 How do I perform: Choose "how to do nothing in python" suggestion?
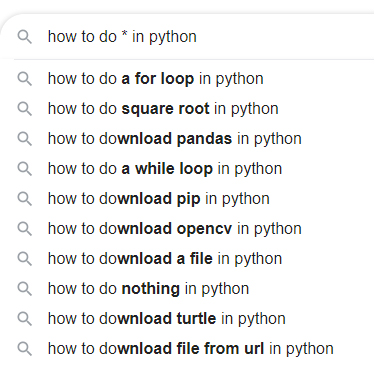pyautogui.click(x=187, y=289)
